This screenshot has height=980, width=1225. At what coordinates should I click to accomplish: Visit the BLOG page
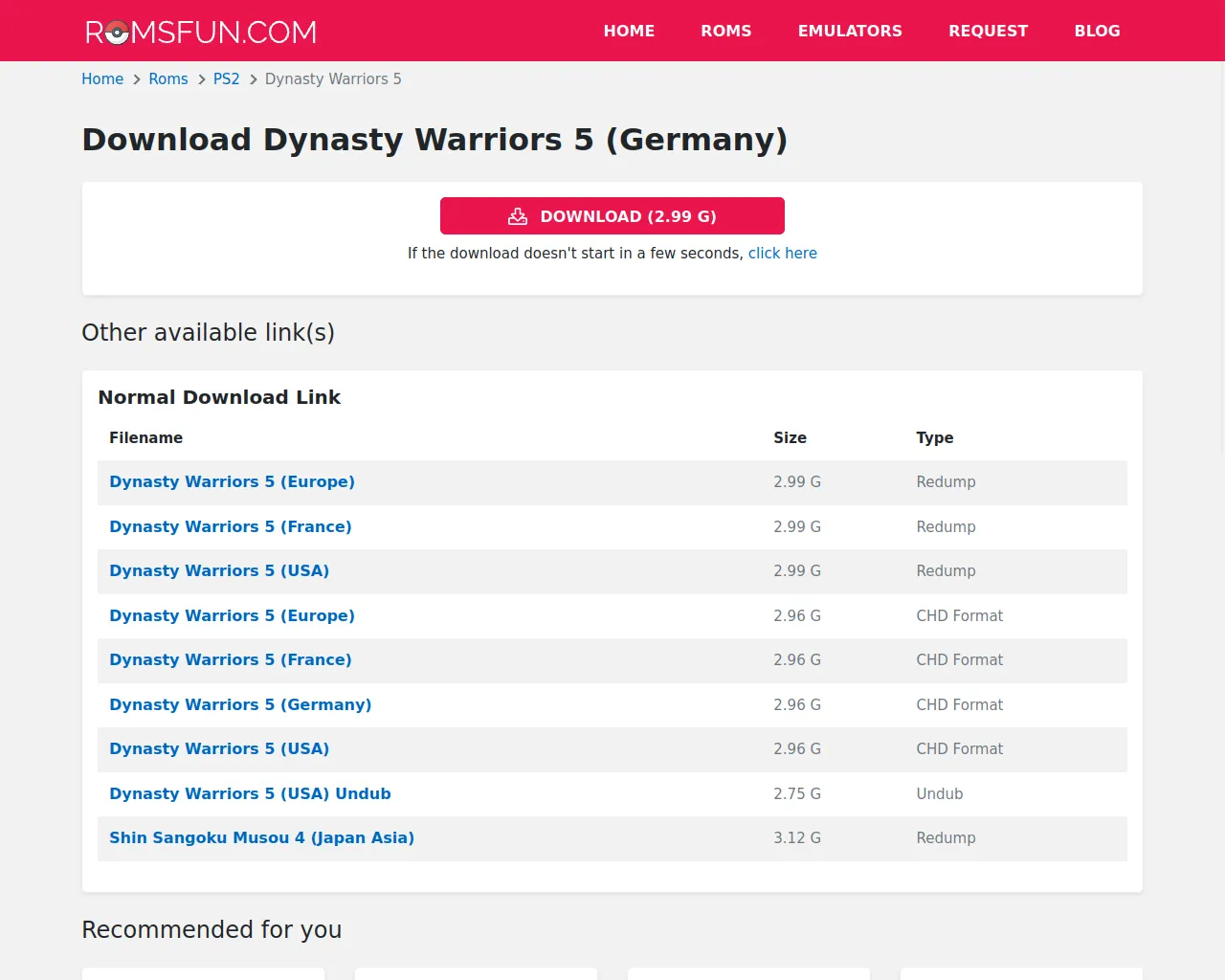(x=1097, y=31)
